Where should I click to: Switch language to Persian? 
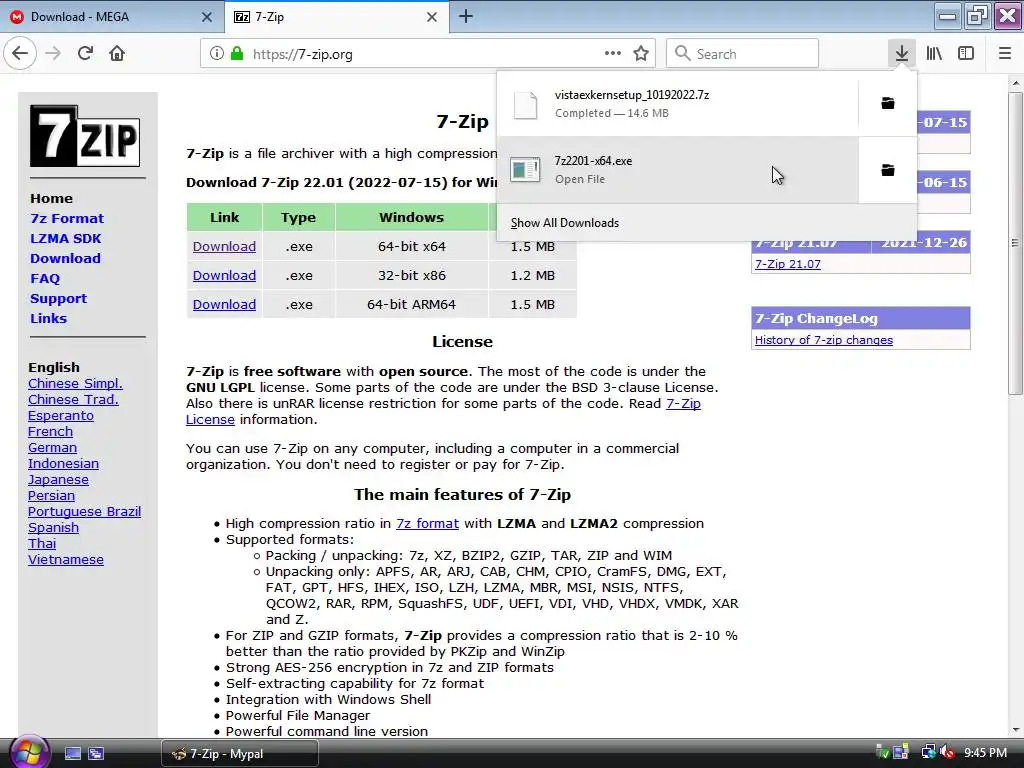click(x=52, y=495)
